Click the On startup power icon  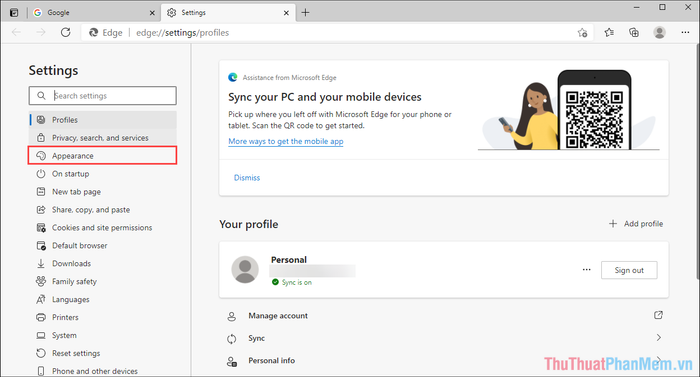[41, 174]
